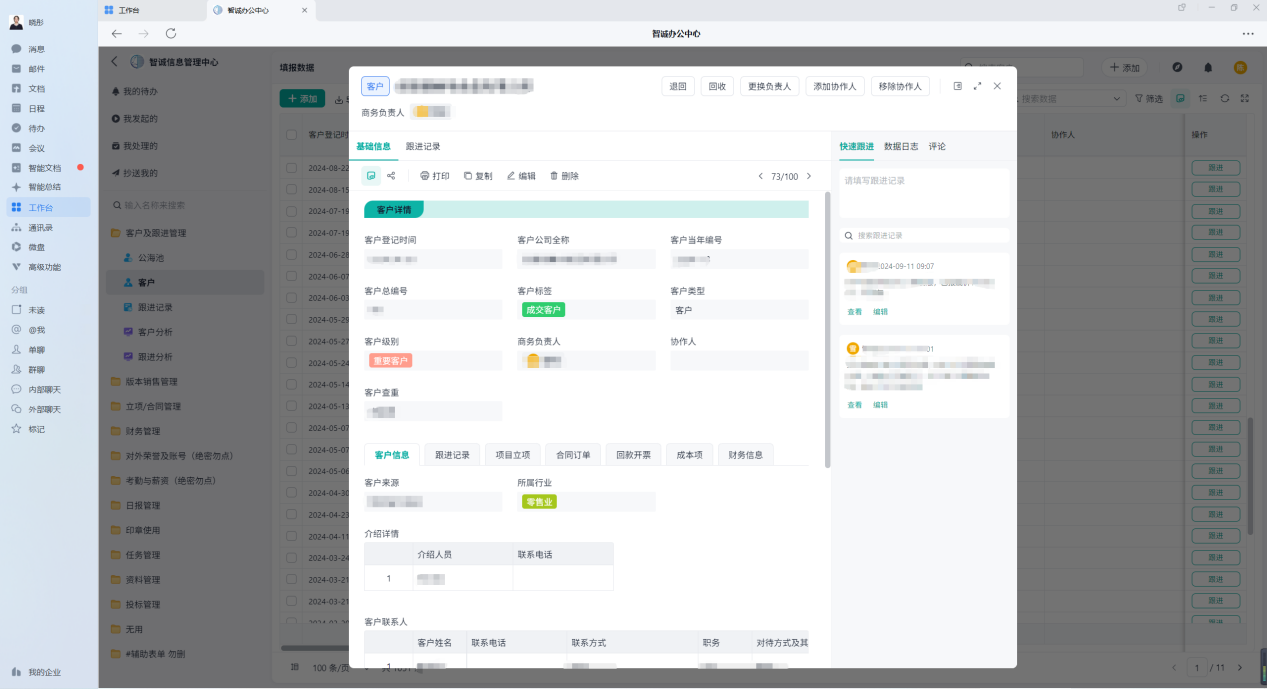Screen dimensions: 1267x689
Task: Check the row 2024-06-28 checkbox
Action: tap(292, 254)
